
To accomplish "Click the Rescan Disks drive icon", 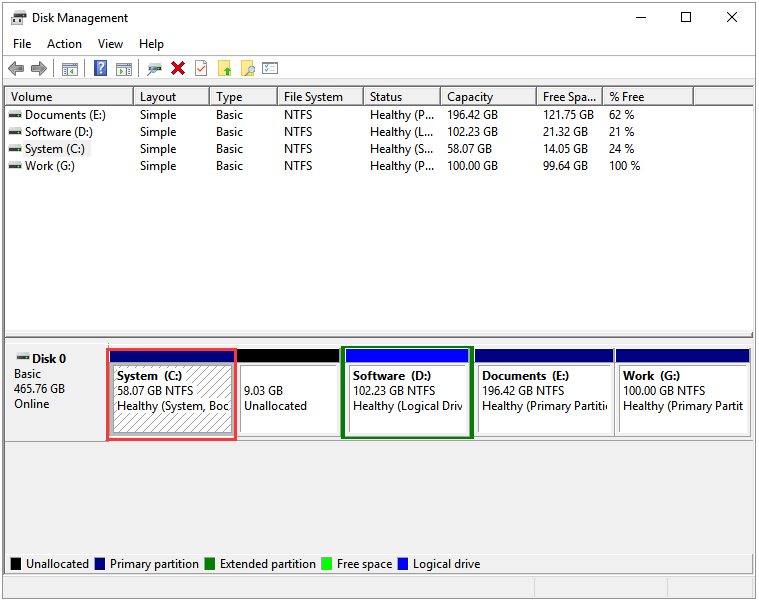I will tap(154, 69).
